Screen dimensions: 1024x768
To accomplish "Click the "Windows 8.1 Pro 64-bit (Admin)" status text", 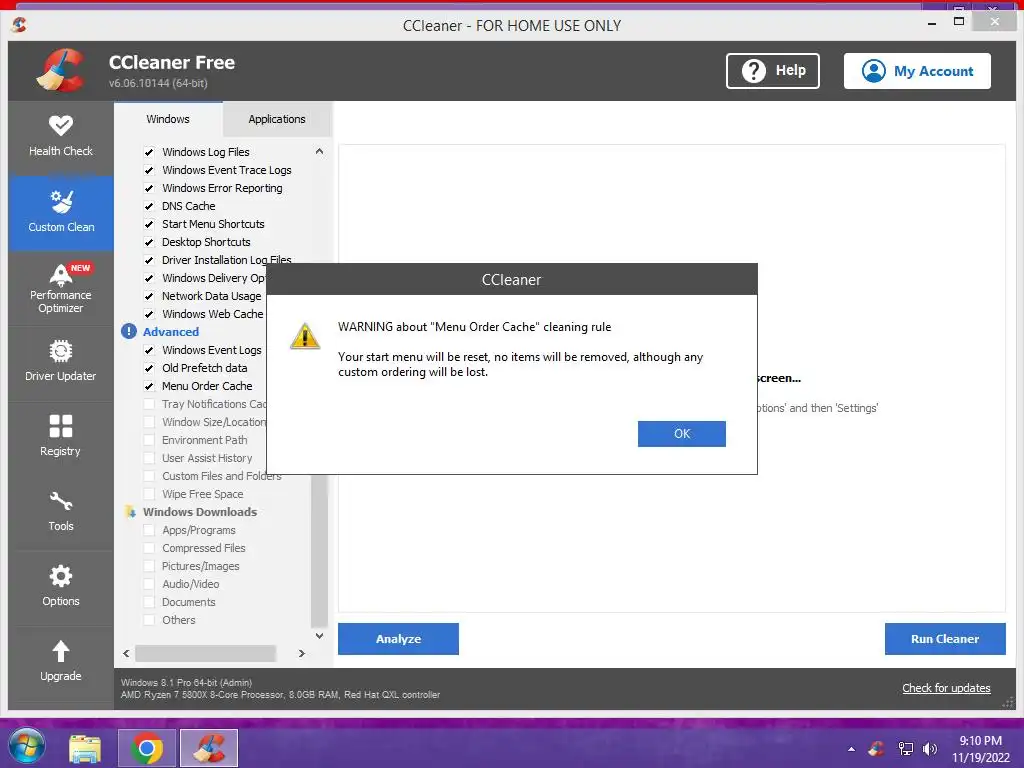I will click(x=186, y=682).
